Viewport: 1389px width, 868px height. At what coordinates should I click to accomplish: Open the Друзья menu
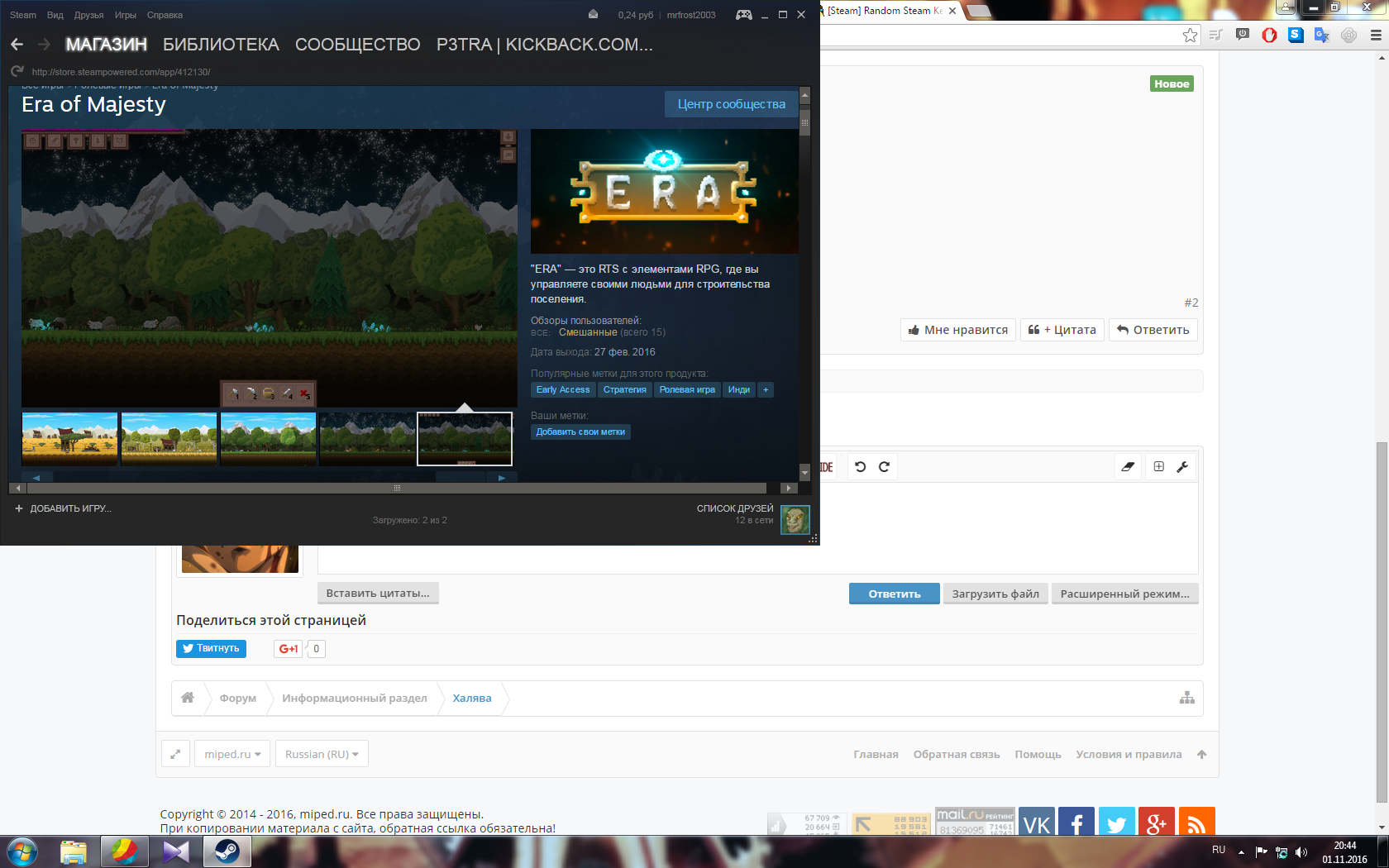click(88, 15)
